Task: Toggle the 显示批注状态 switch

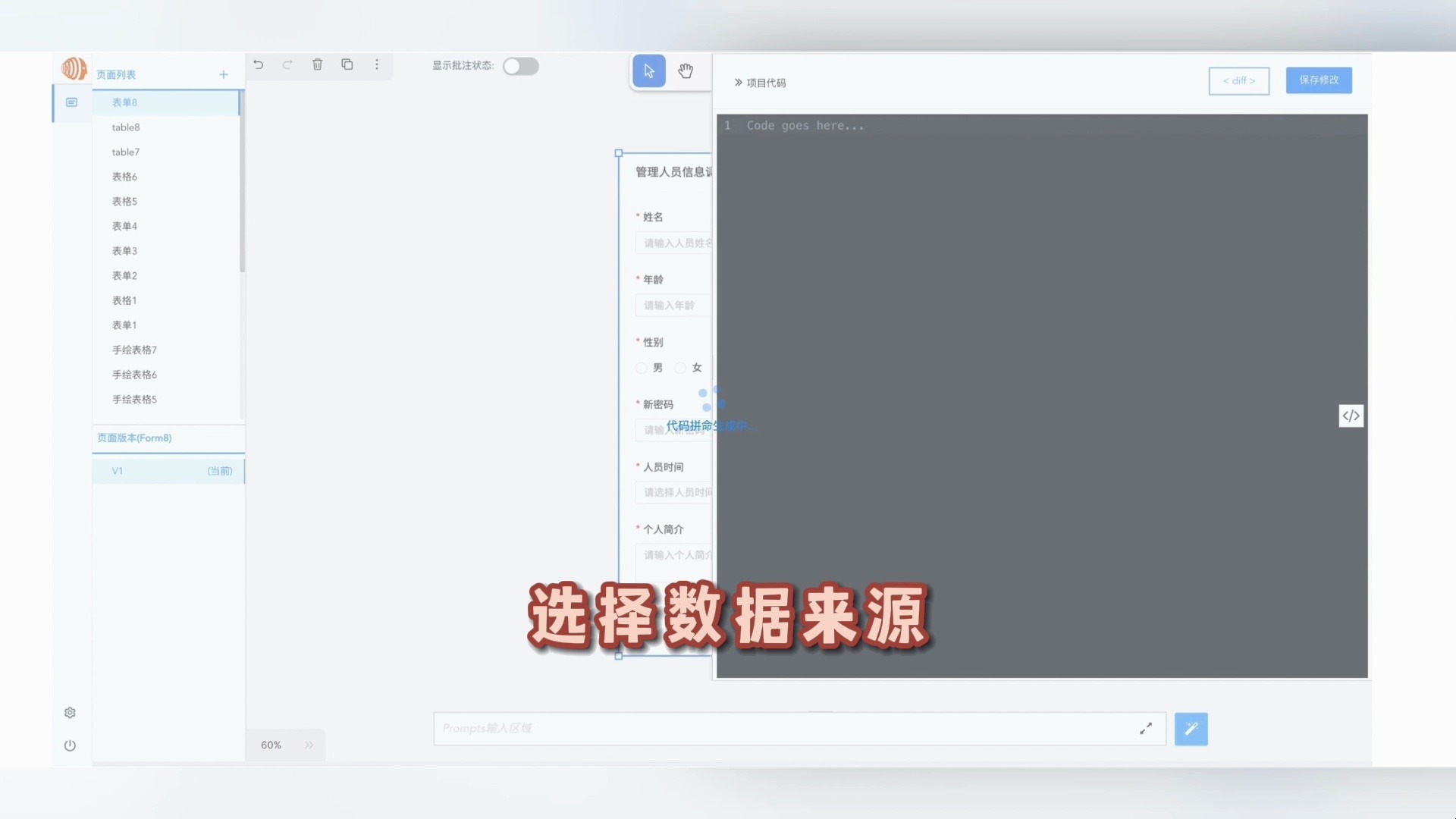Action: 521,66
